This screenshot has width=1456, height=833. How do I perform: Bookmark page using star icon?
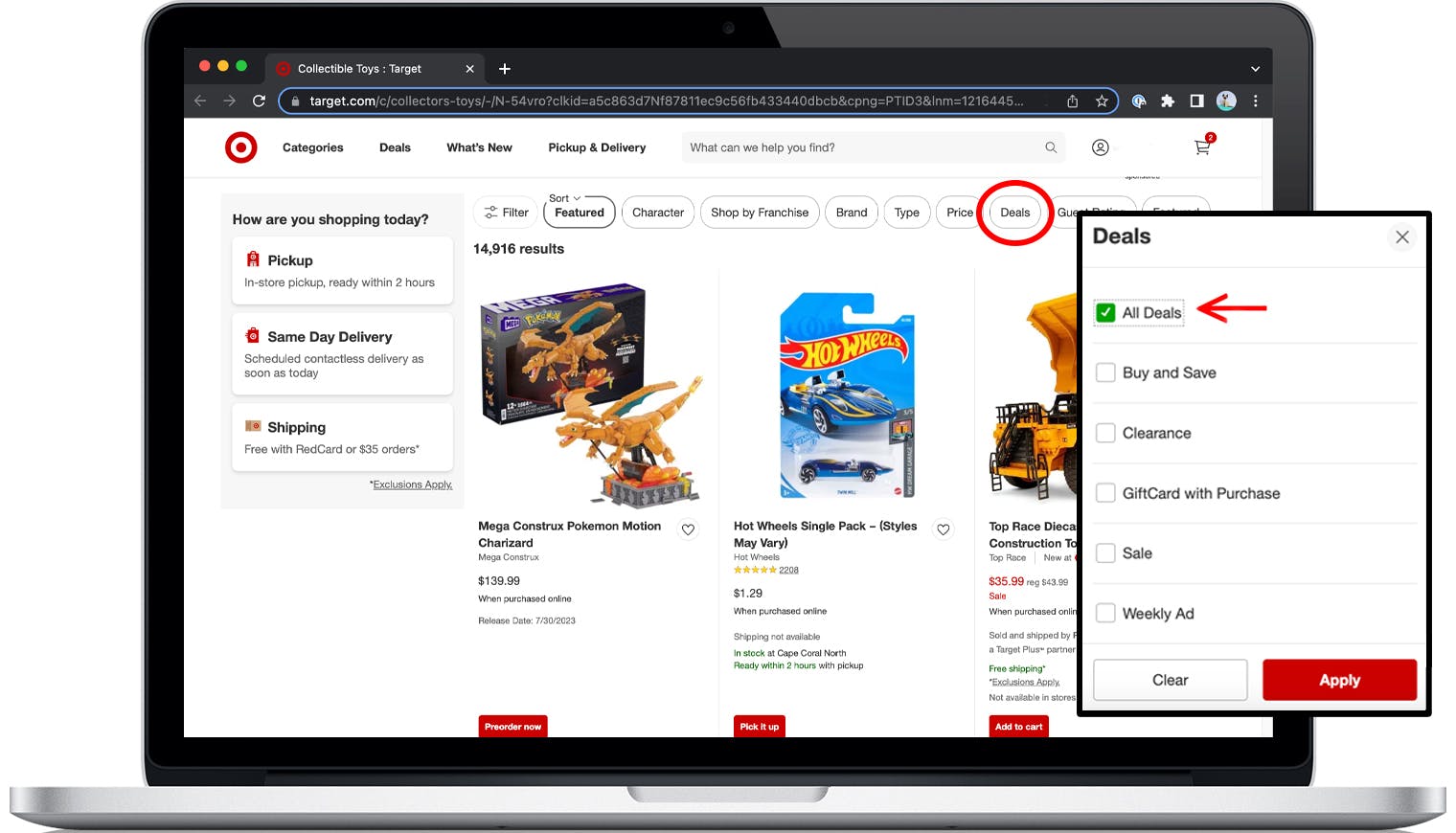point(1102,101)
